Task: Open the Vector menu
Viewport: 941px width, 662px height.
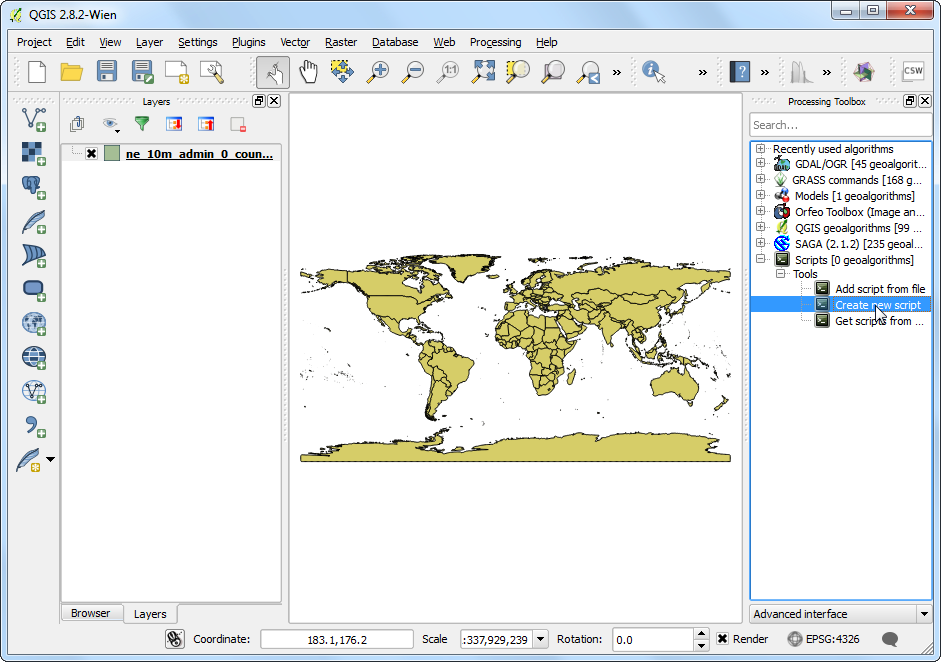Action: coord(295,42)
